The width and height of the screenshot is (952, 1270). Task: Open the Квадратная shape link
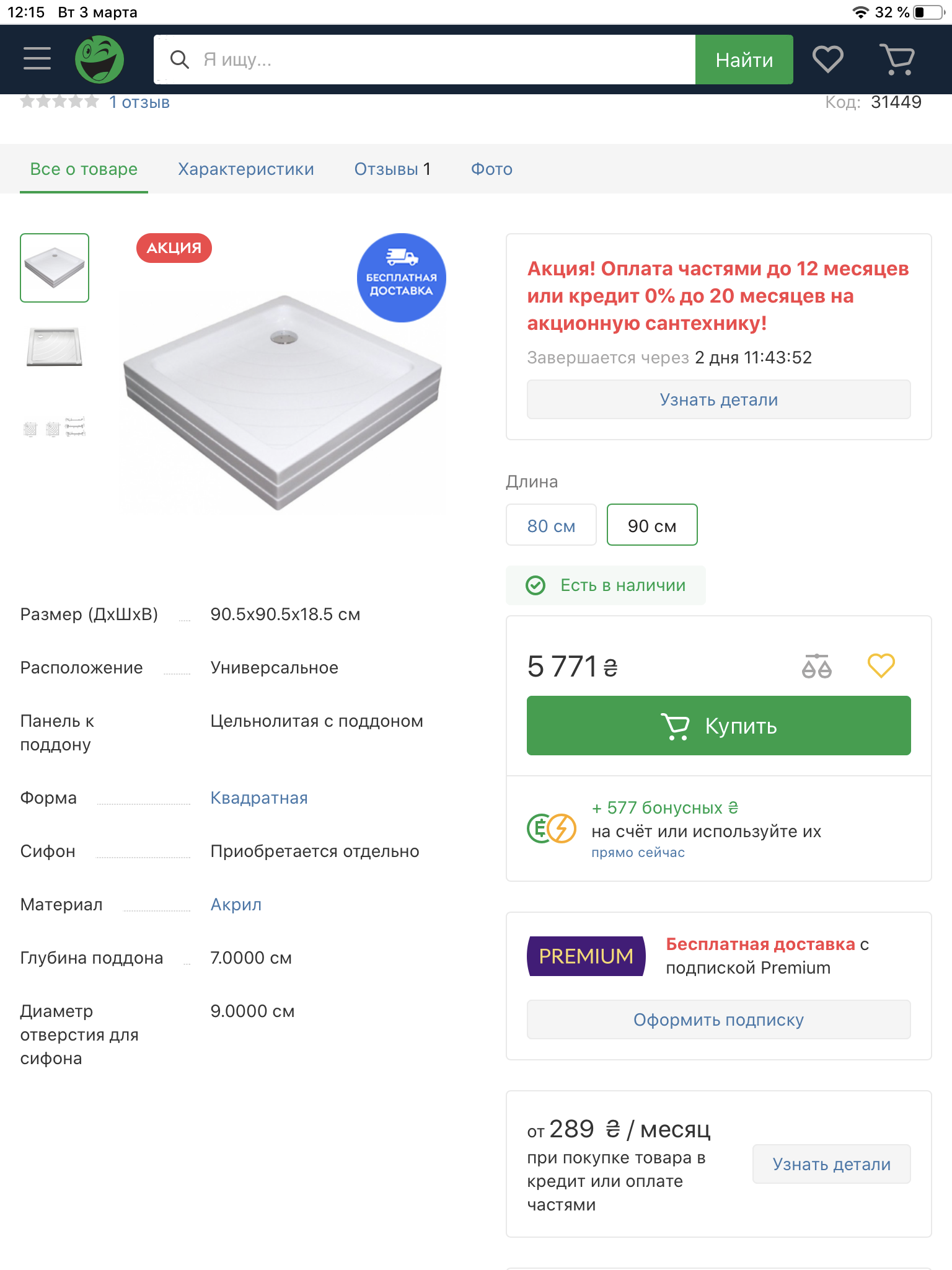coord(259,798)
